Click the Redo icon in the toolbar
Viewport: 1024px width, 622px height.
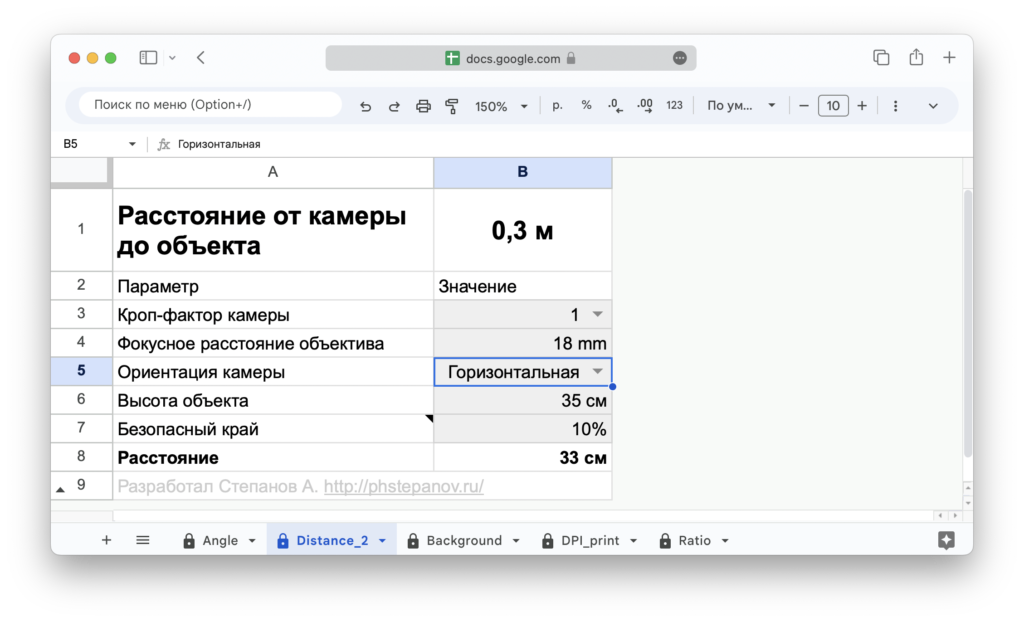(x=394, y=105)
